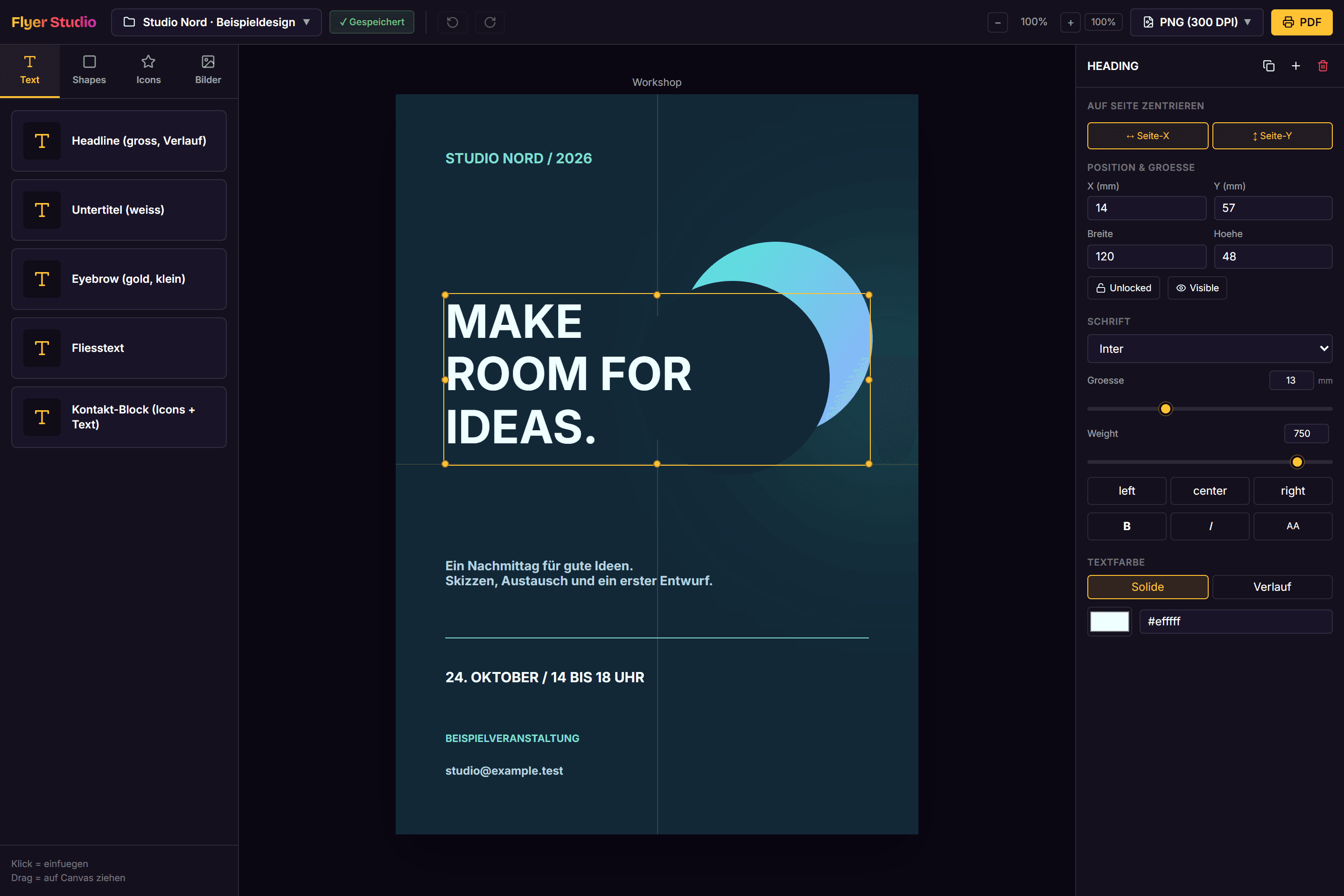Toggle uppercase with the AA button
1344x896 pixels.
(1293, 526)
